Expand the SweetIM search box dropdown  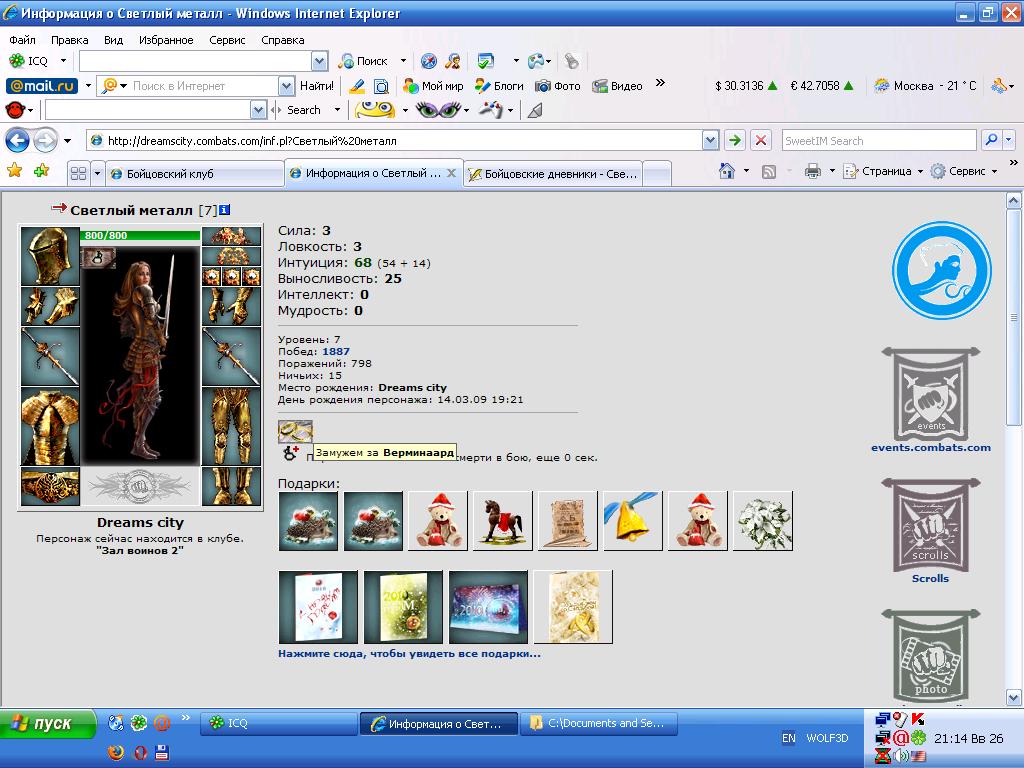259,110
